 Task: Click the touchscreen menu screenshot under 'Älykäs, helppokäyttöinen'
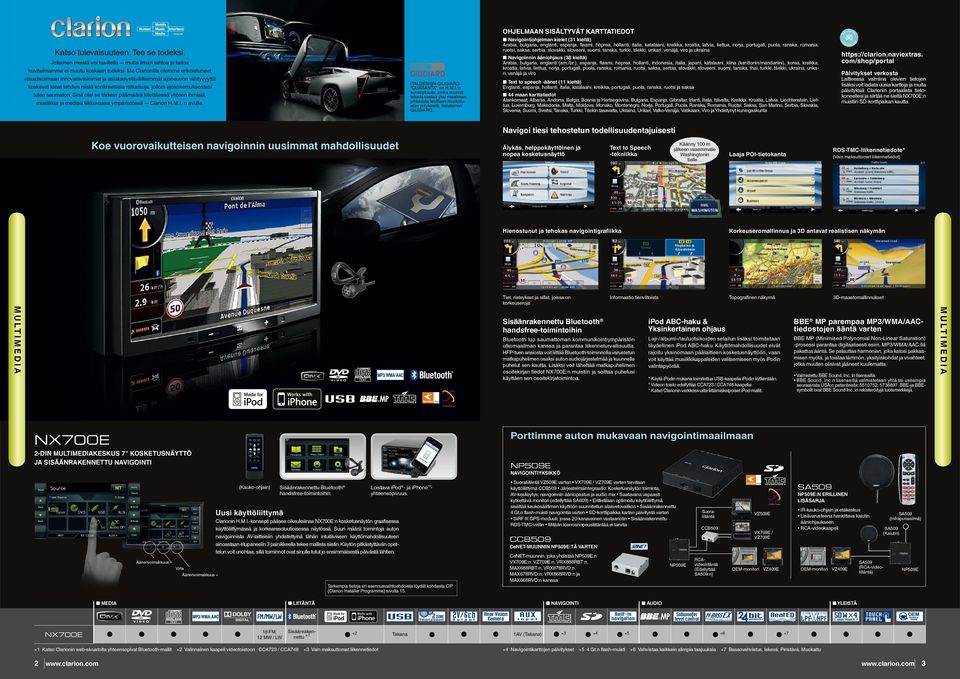coord(549,184)
